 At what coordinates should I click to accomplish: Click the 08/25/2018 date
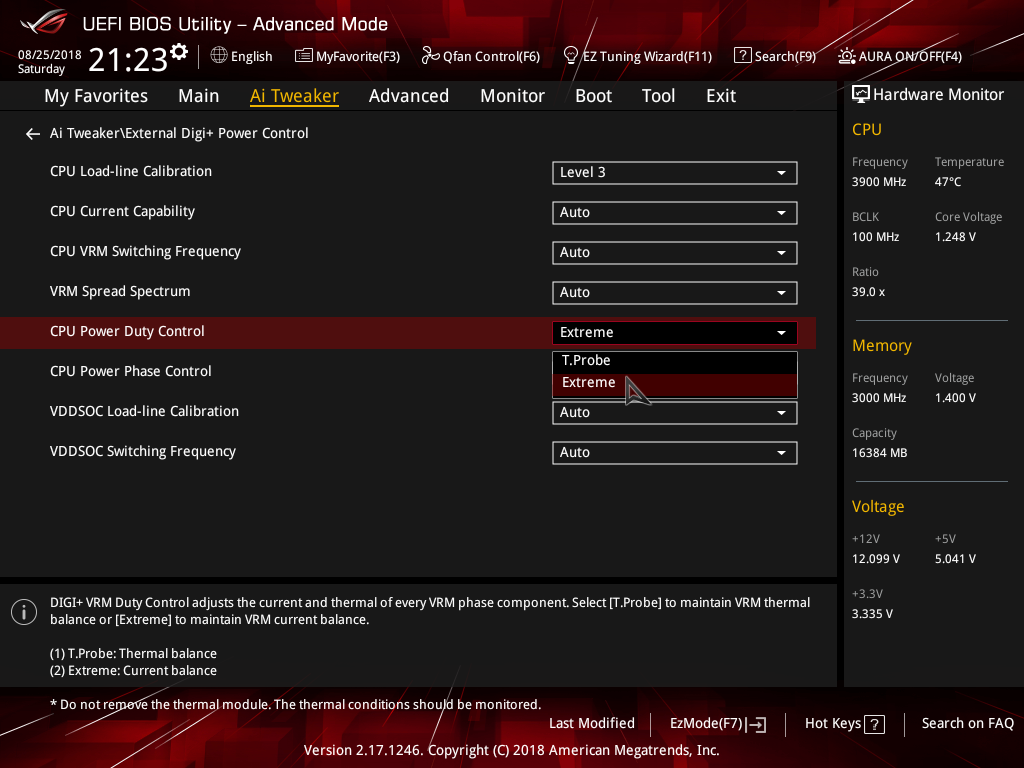tap(50, 55)
